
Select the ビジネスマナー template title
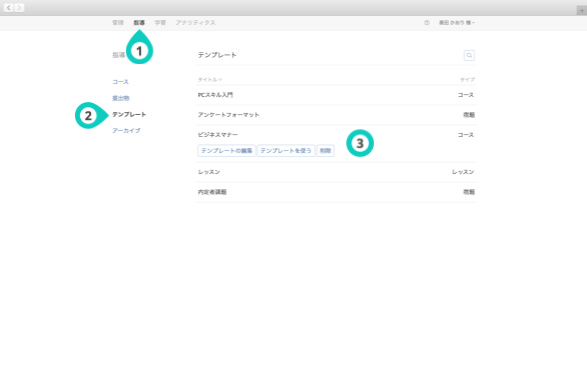click(218, 135)
